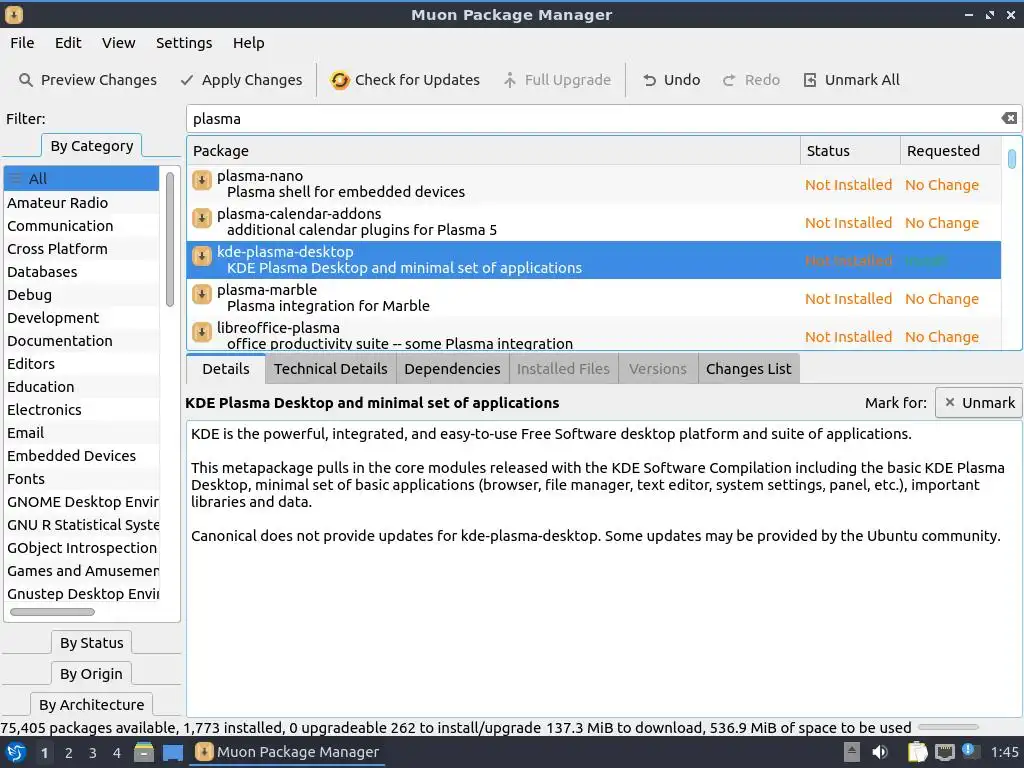Switch to the Dependencies tab
1024x768 pixels.
452,369
